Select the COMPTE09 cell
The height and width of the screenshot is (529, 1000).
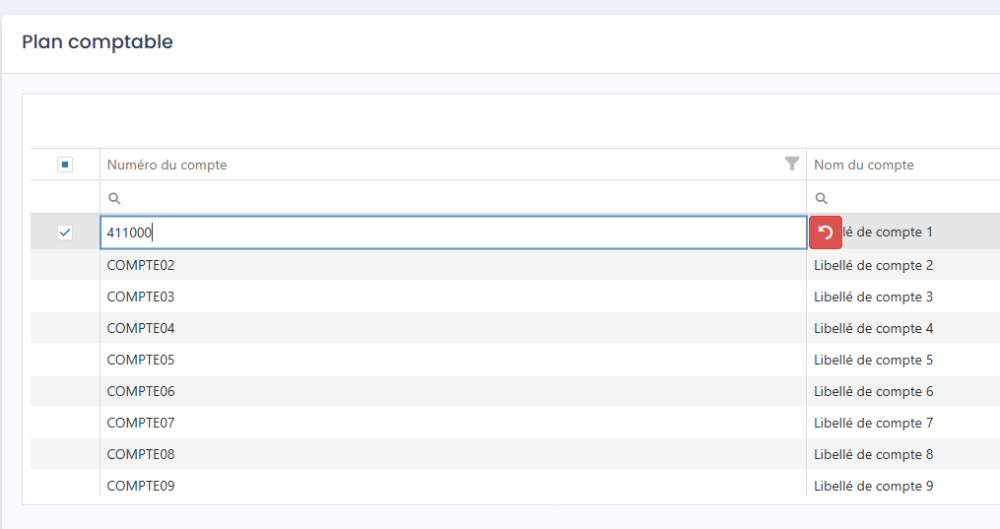pos(453,486)
